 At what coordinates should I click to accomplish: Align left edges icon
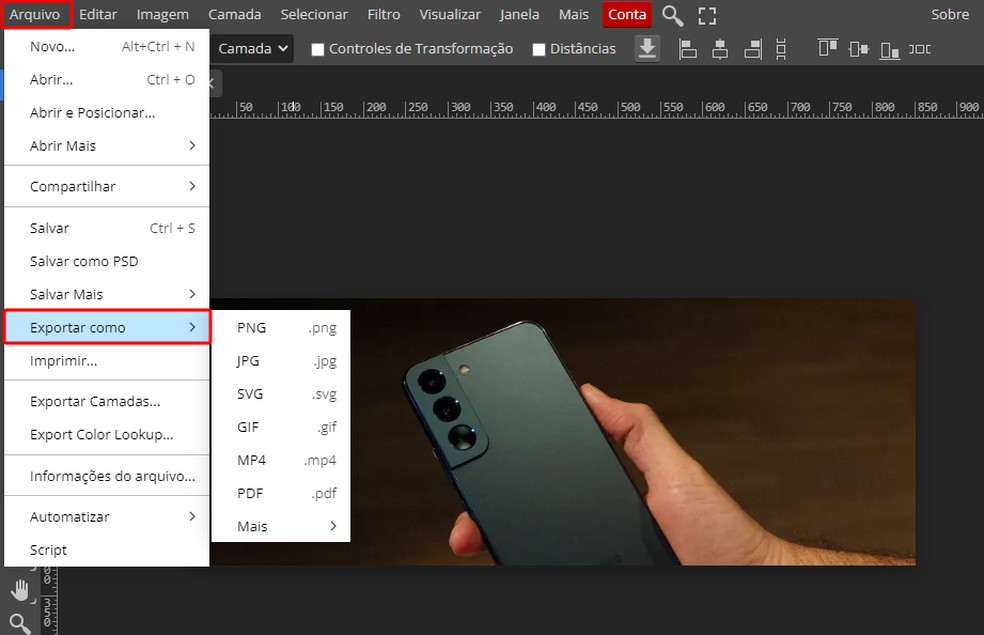687,48
